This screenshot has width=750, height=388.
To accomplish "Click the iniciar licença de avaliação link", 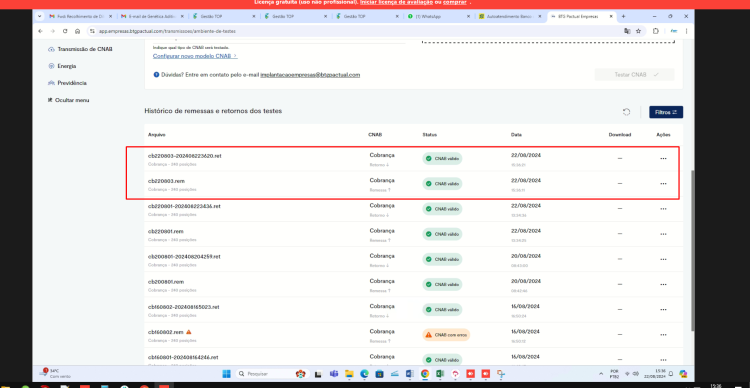I will pyautogui.click(x=397, y=2).
